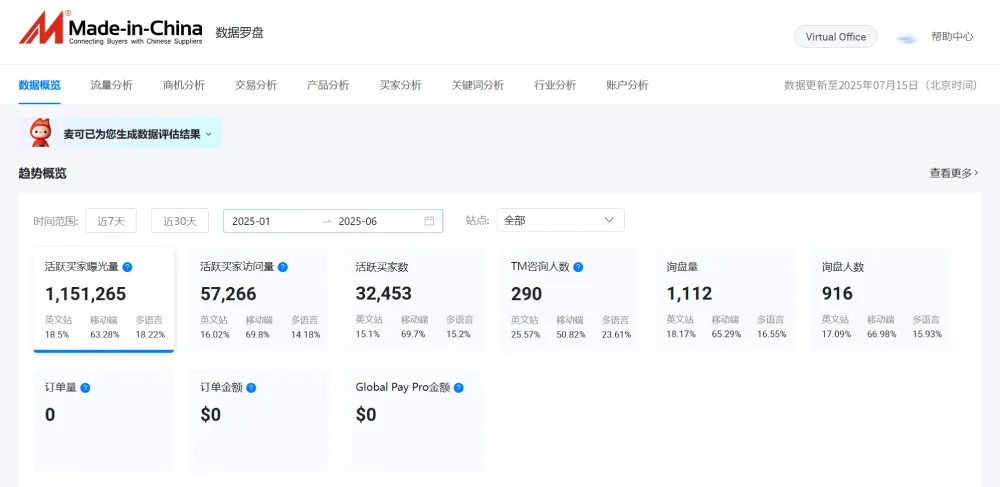Viewport: 1000px width, 487px height.
Task: Click the calendar icon in date range
Action: (429, 221)
